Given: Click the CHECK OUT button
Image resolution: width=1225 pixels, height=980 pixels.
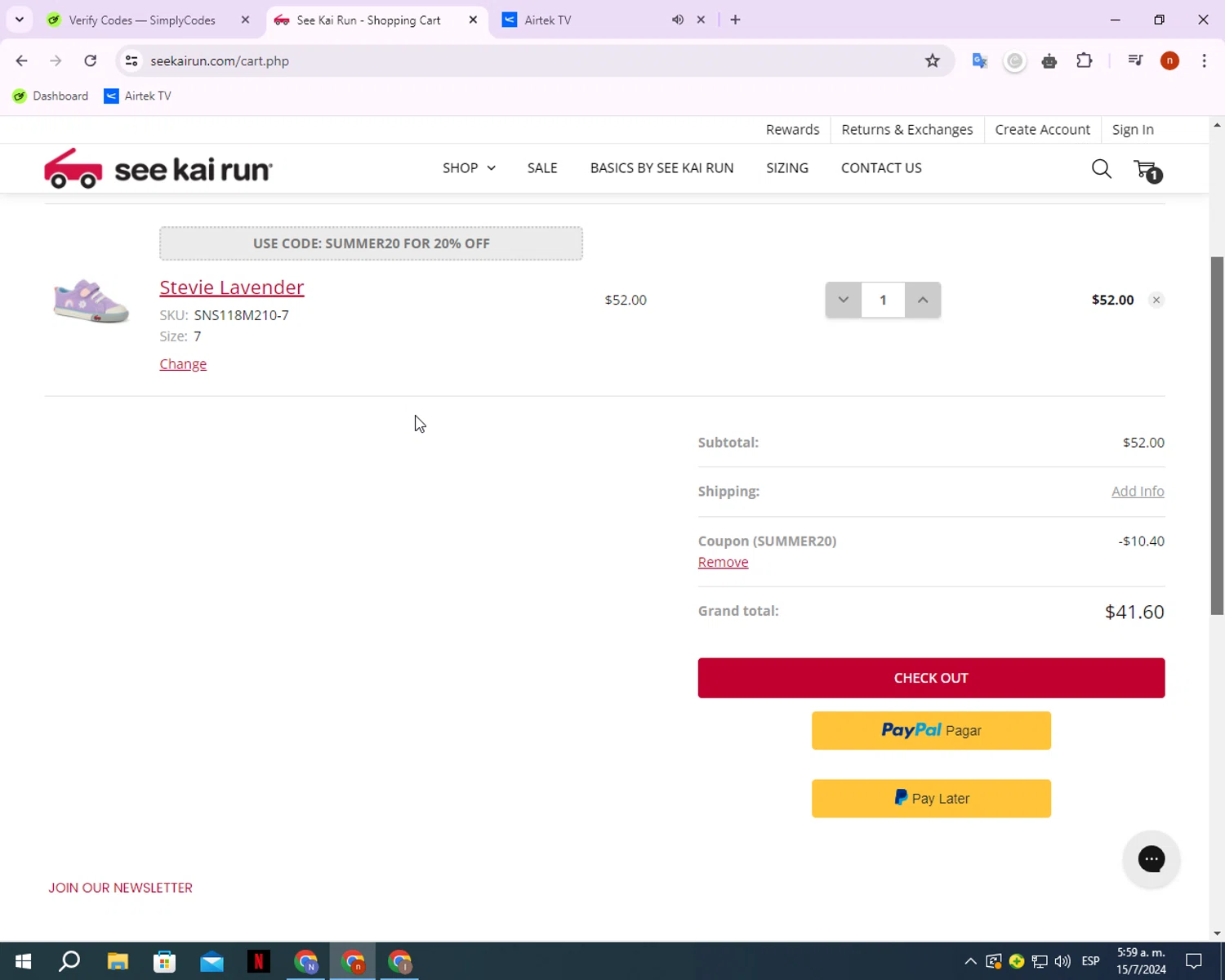Looking at the screenshot, I should tap(931, 678).
